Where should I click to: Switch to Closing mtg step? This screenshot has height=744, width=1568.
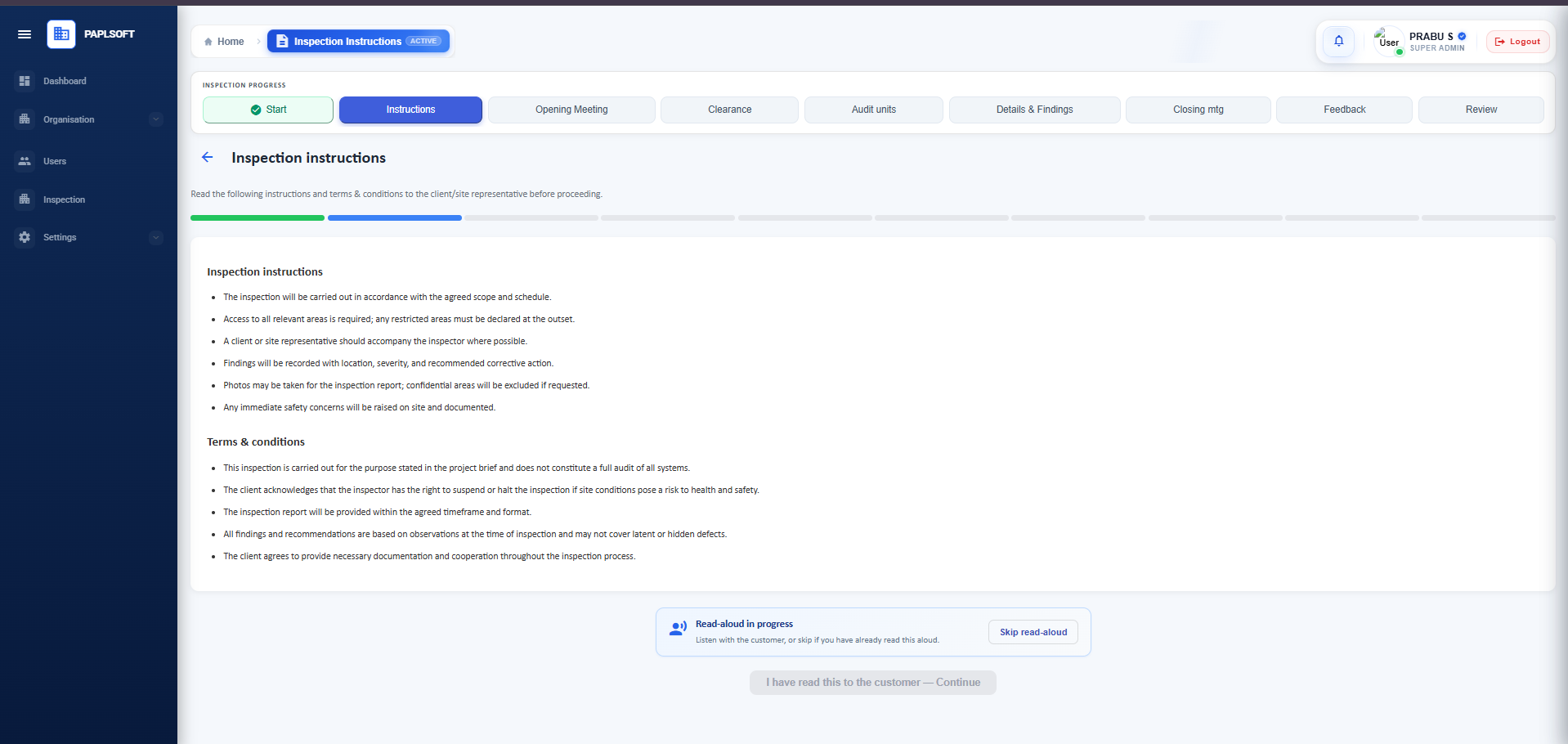click(x=1198, y=110)
